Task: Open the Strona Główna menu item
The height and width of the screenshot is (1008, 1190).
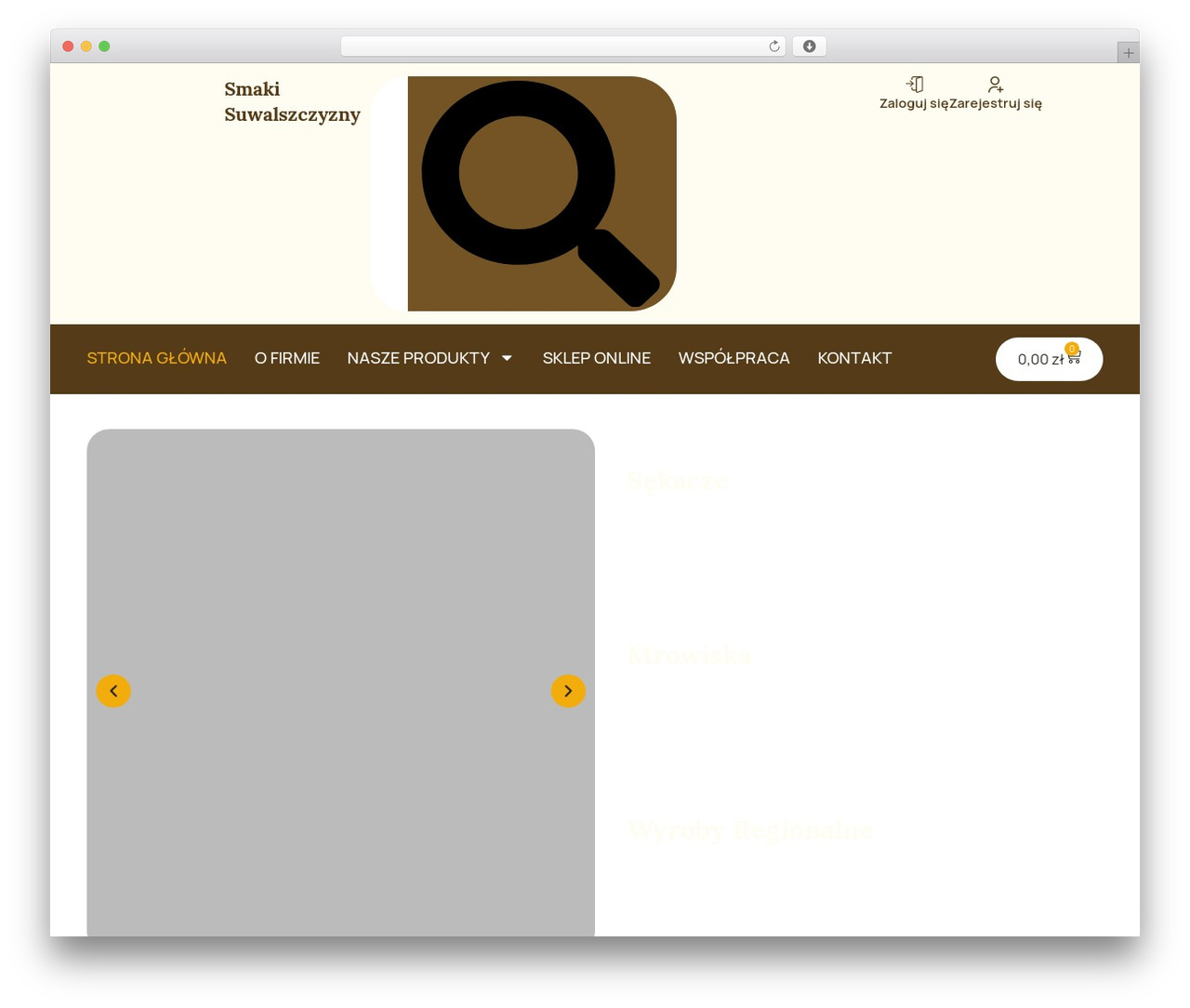Action: 157,358
